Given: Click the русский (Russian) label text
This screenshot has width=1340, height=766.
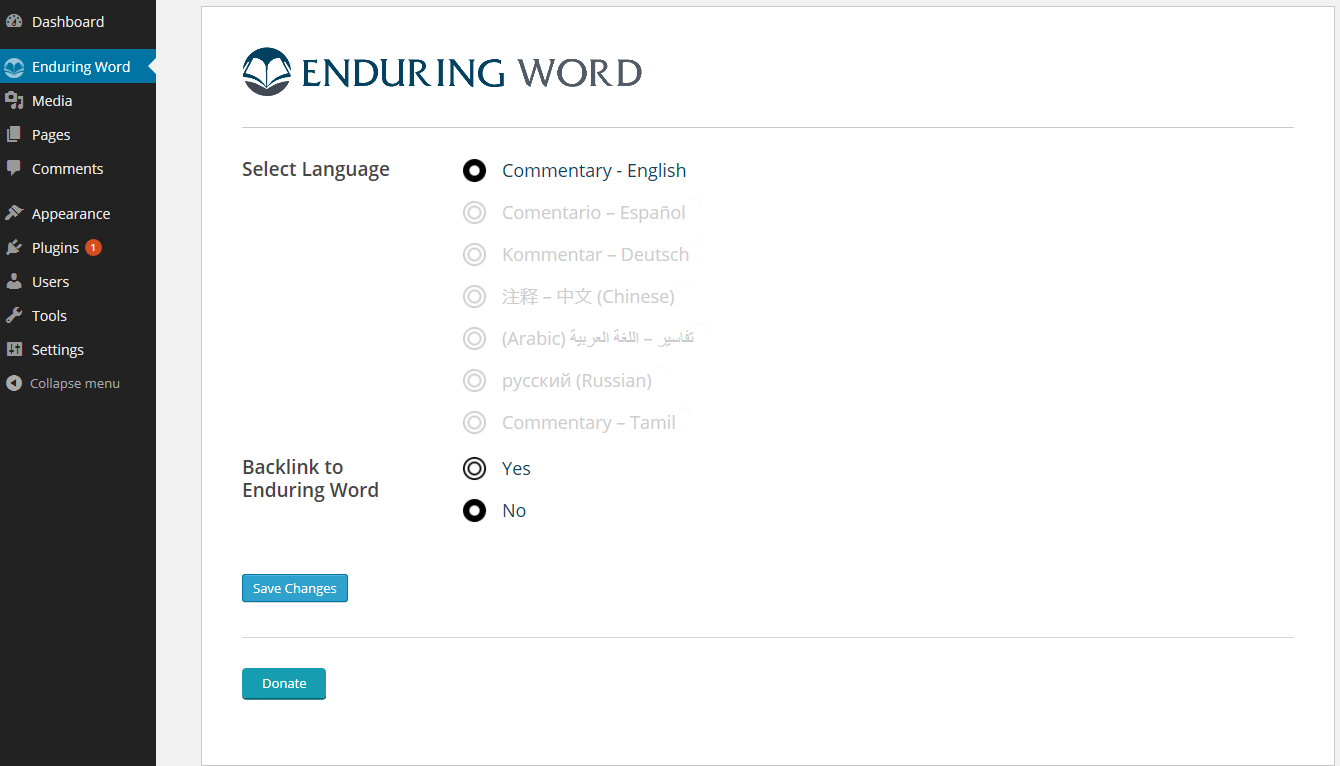Looking at the screenshot, I should (x=577, y=381).
